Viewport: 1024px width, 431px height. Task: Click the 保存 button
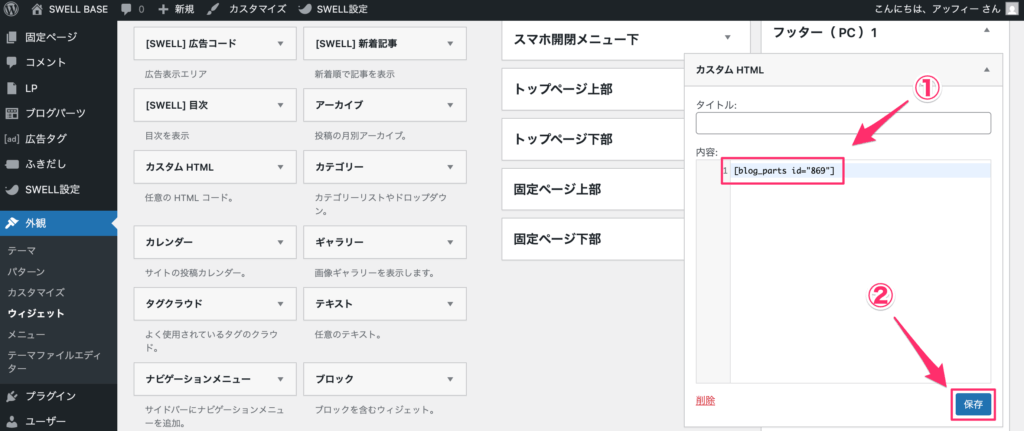[972, 405]
